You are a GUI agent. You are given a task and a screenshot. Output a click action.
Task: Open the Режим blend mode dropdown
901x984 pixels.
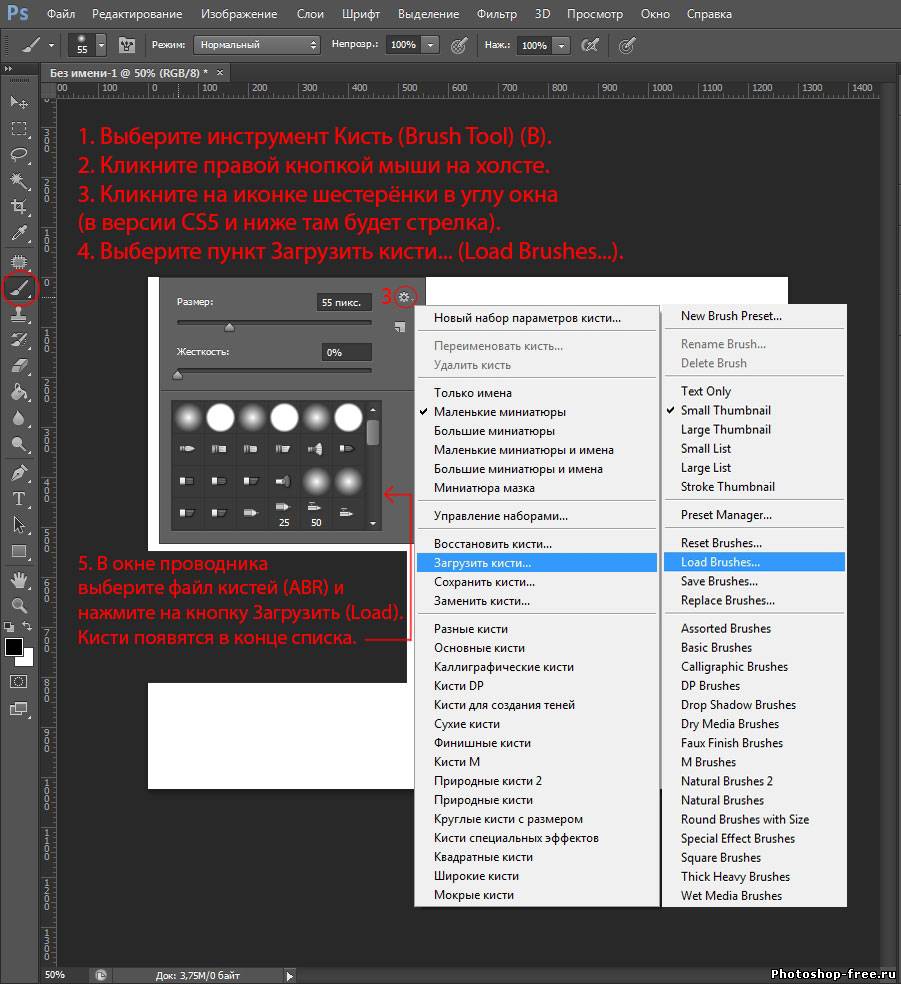pyautogui.click(x=257, y=45)
